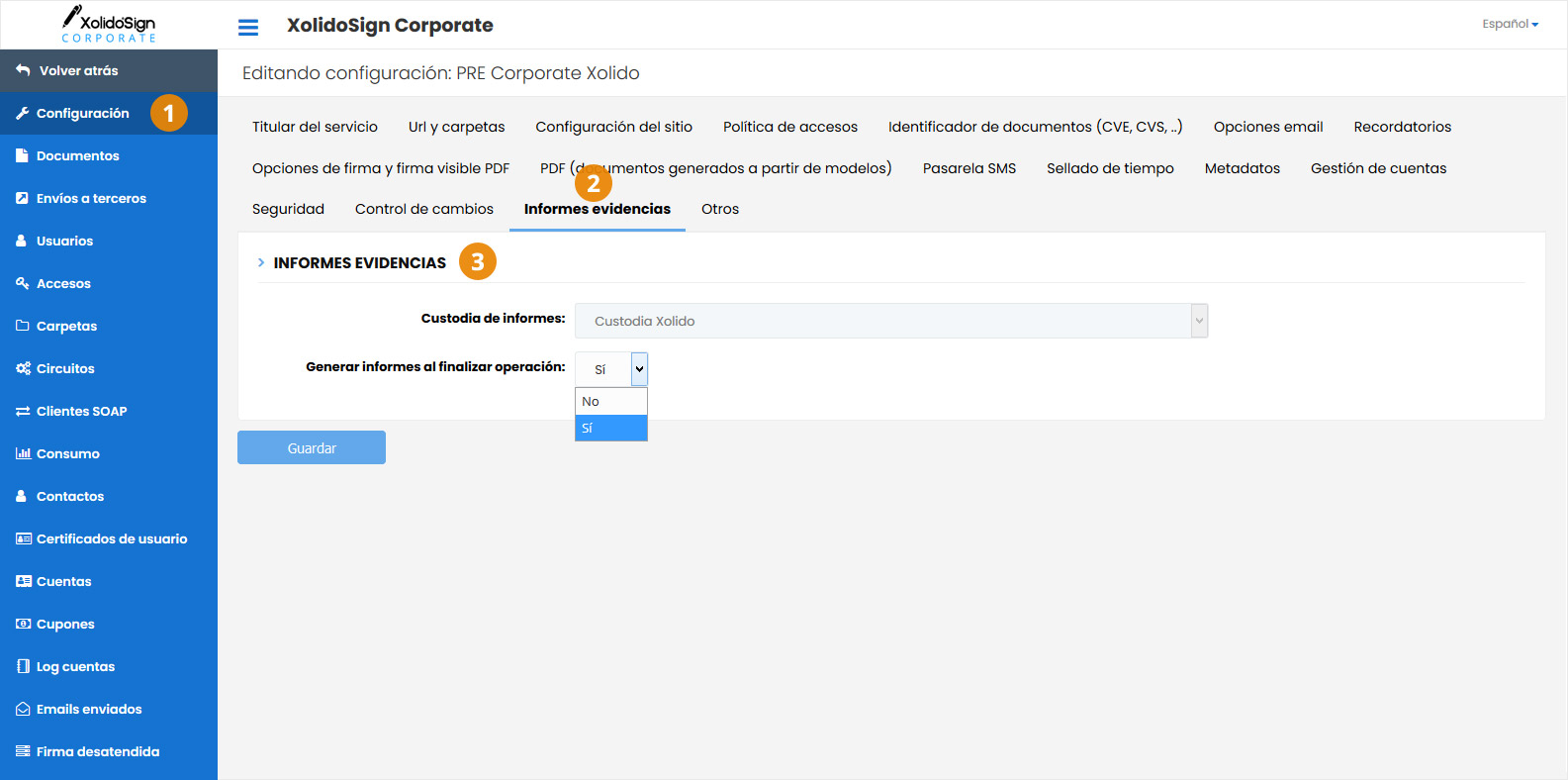Screen dimensions: 1568x780
Task: Click the Circuitos gears icon
Action: point(23,368)
